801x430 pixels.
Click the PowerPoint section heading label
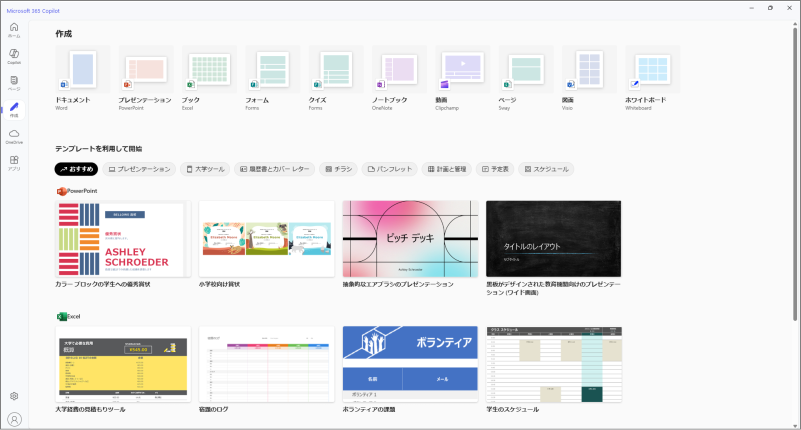click(82, 191)
